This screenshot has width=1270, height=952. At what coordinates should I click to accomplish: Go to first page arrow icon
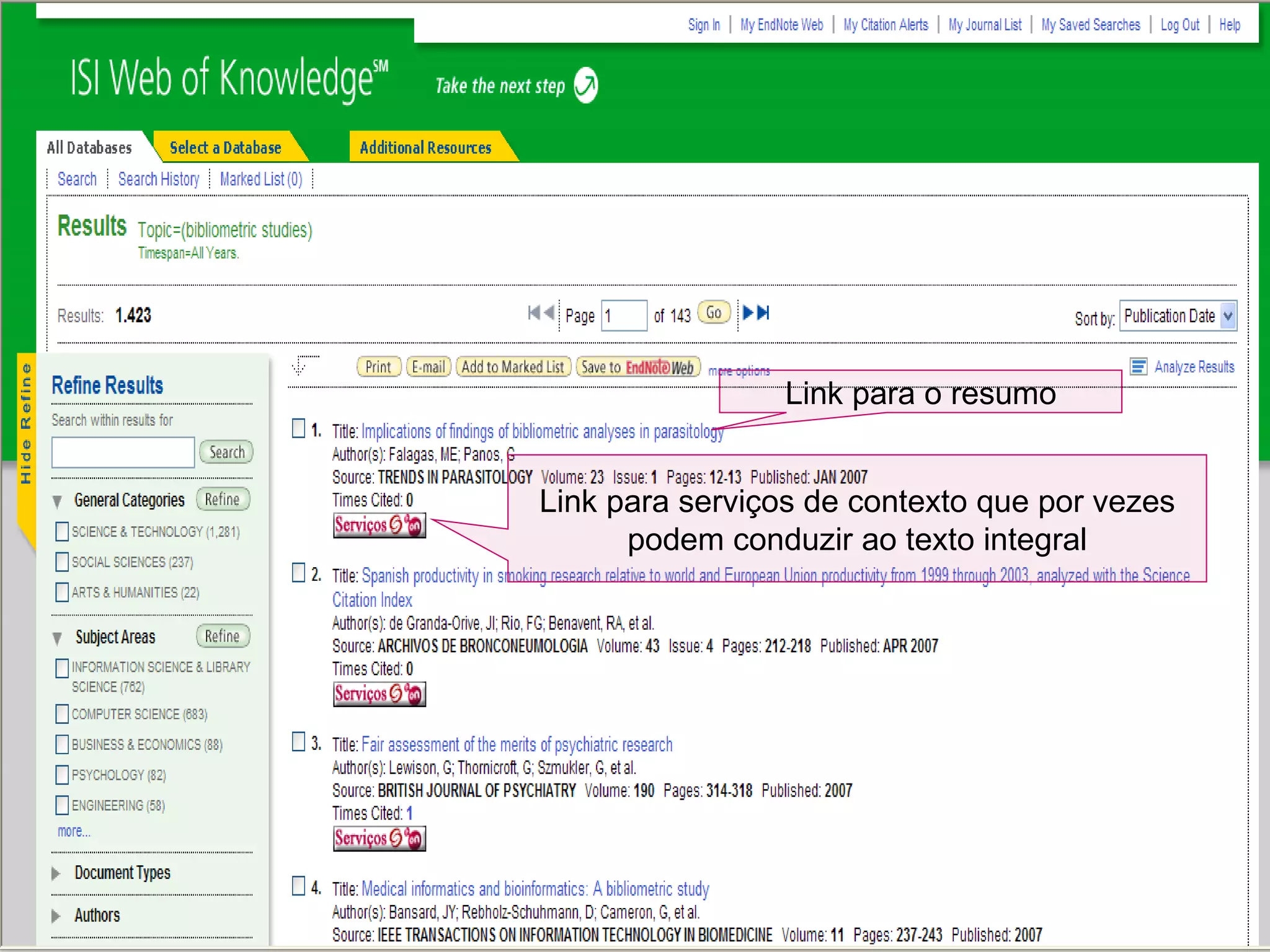coord(534,313)
